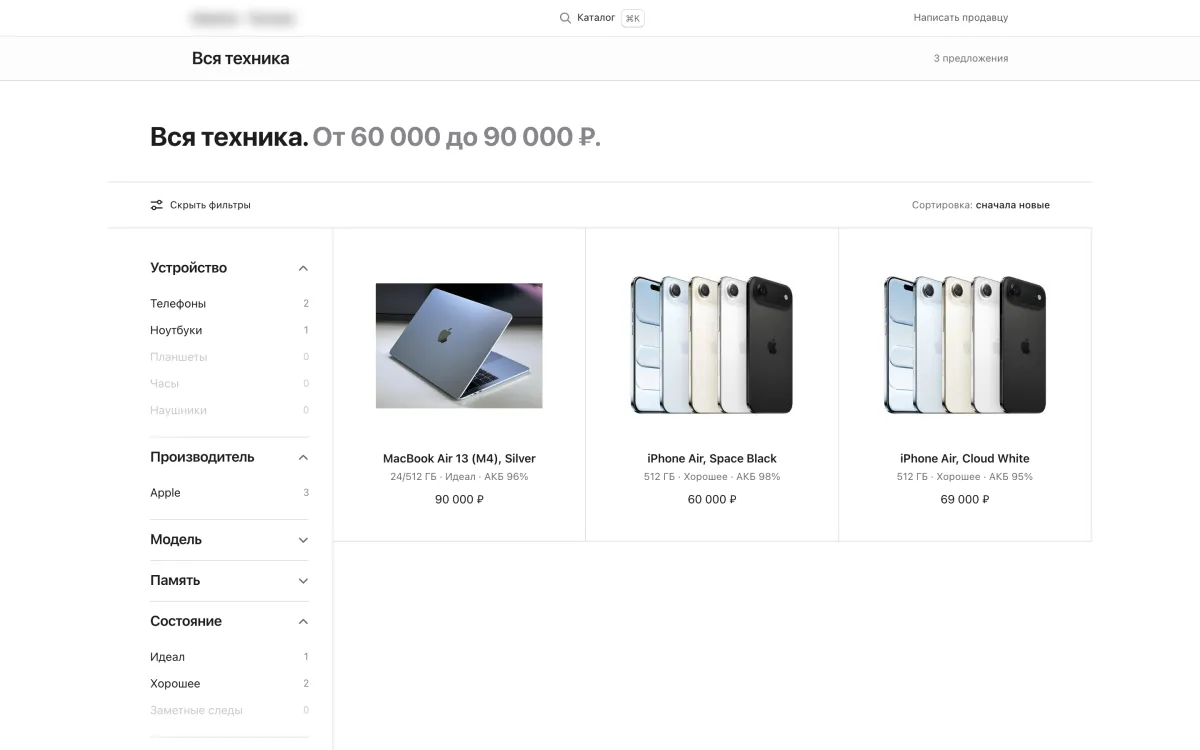Collapse the Состояние filter section

click(x=229, y=622)
